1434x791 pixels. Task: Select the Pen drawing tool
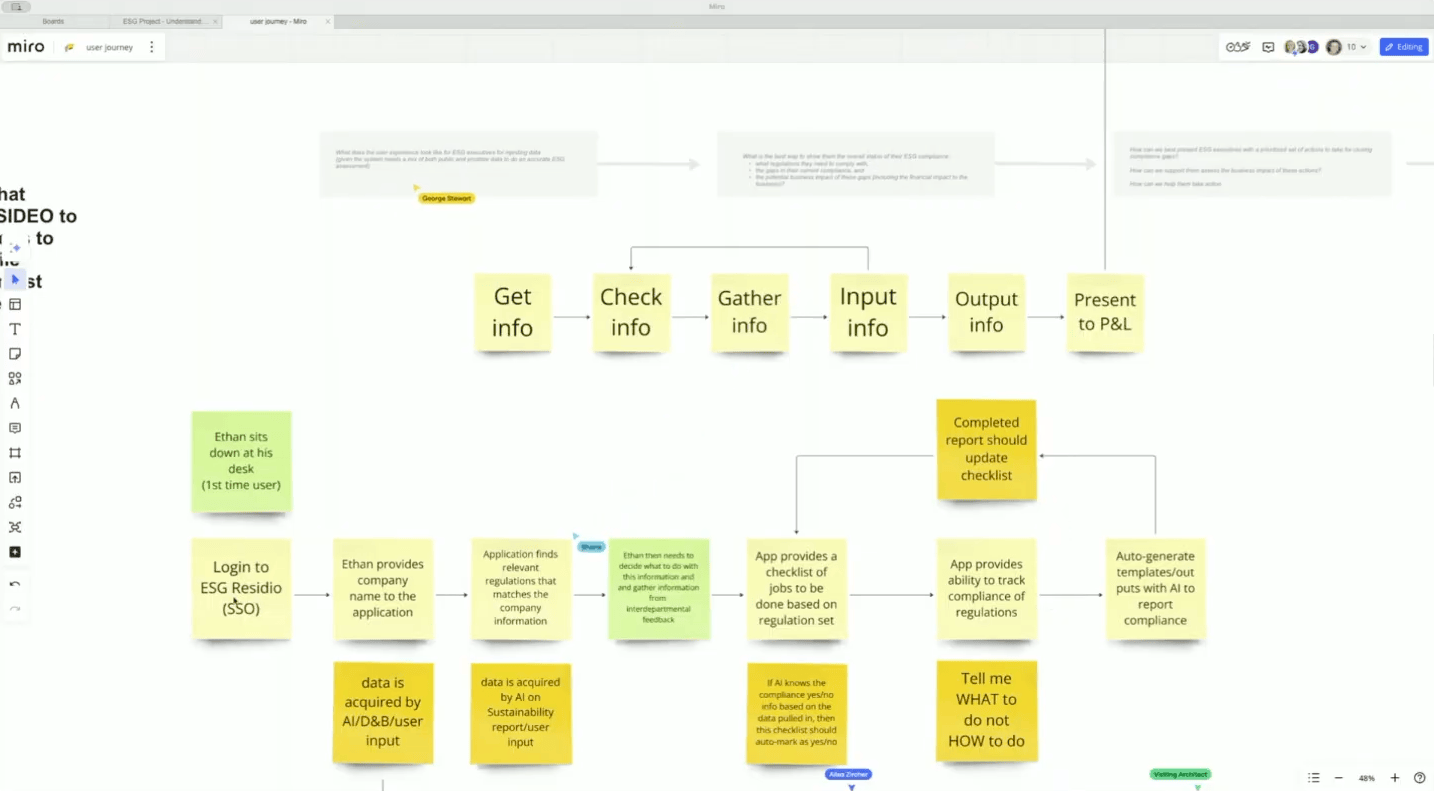click(15, 403)
